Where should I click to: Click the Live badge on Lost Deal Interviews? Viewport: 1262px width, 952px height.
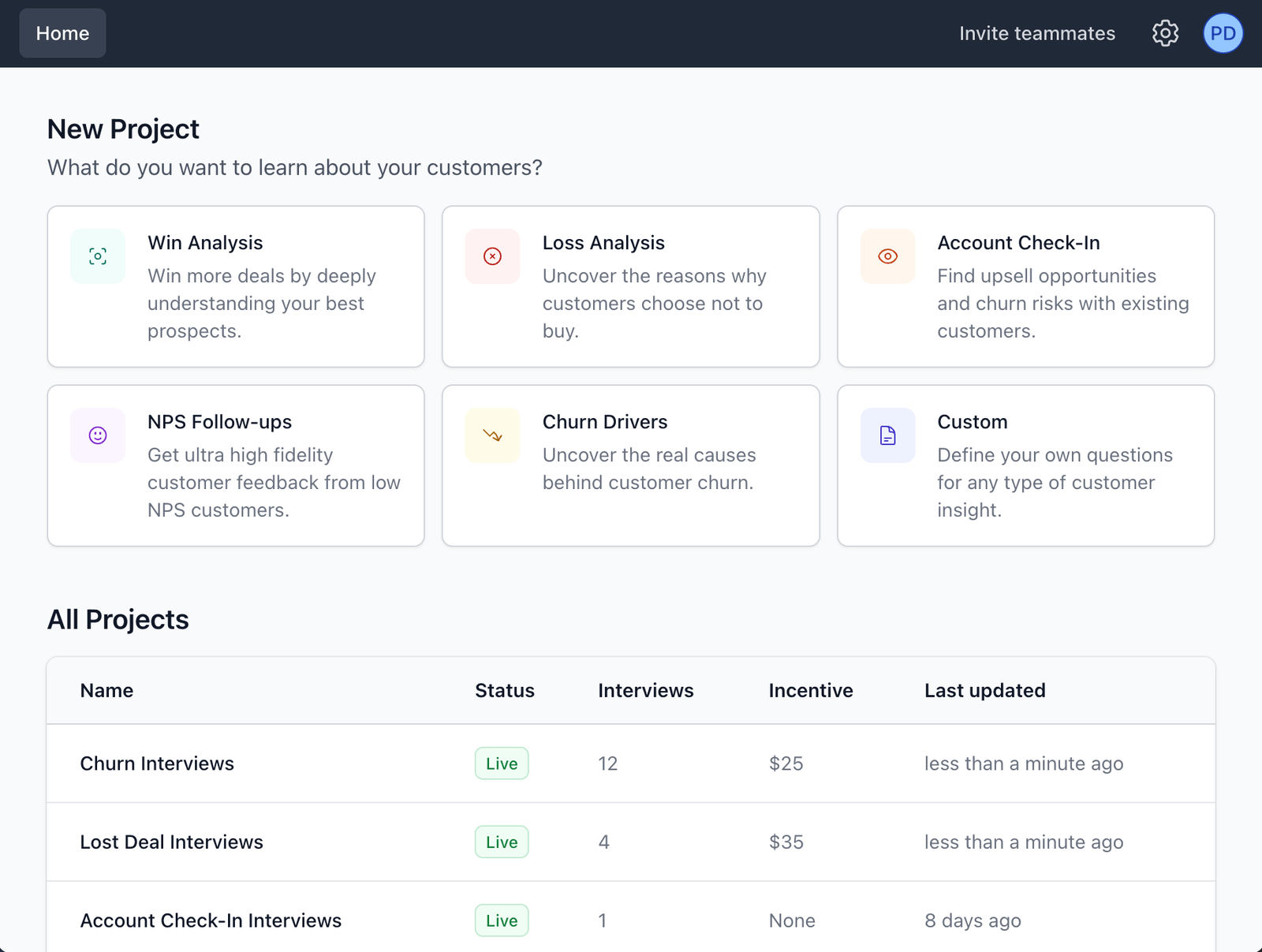click(x=501, y=842)
